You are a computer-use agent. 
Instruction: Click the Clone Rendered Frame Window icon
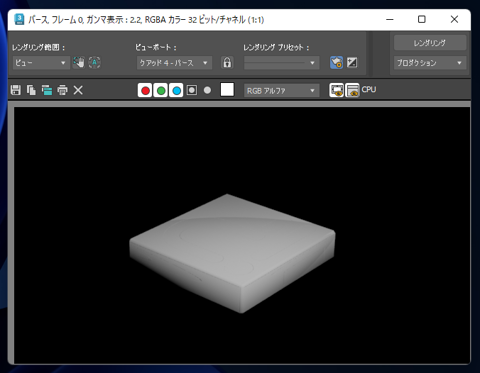(47, 90)
